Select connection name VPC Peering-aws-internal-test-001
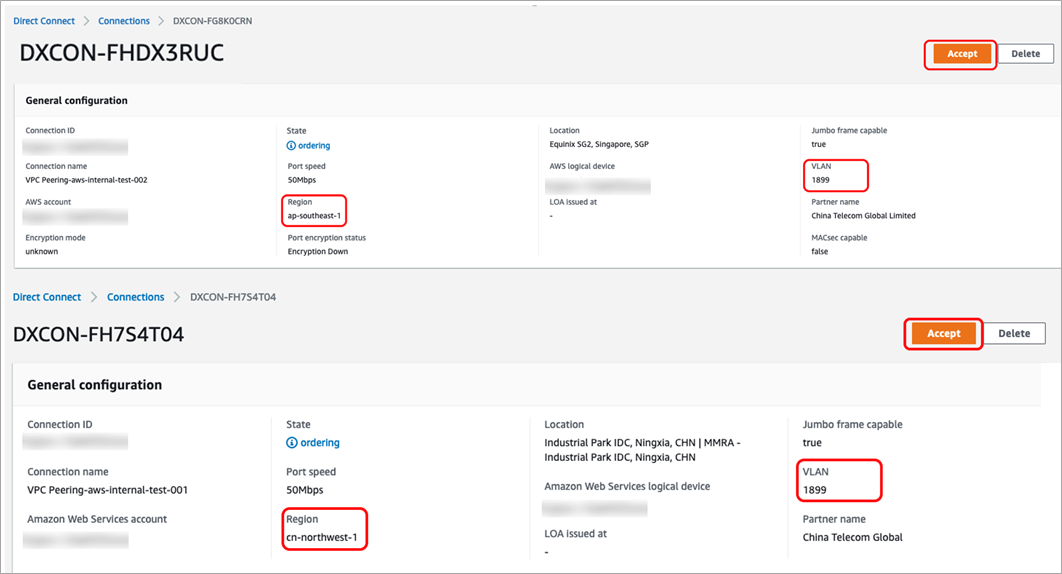Image resolution: width=1062 pixels, height=574 pixels. tap(108, 490)
